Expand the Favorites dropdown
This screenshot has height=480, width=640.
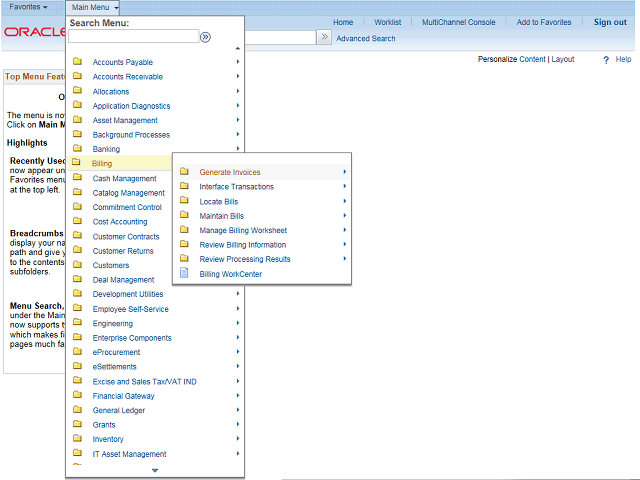tap(28, 7)
